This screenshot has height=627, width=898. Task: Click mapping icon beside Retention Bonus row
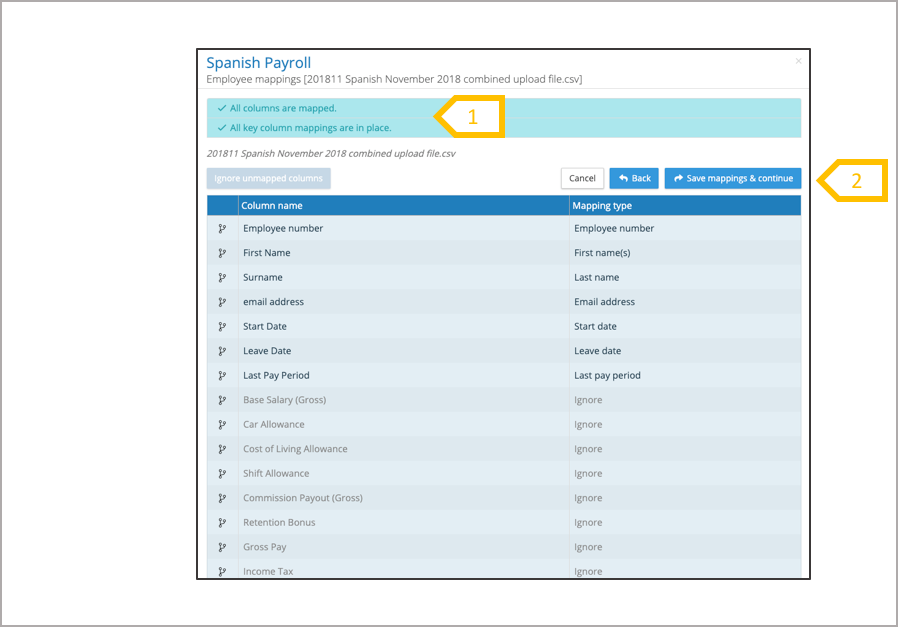coord(222,522)
